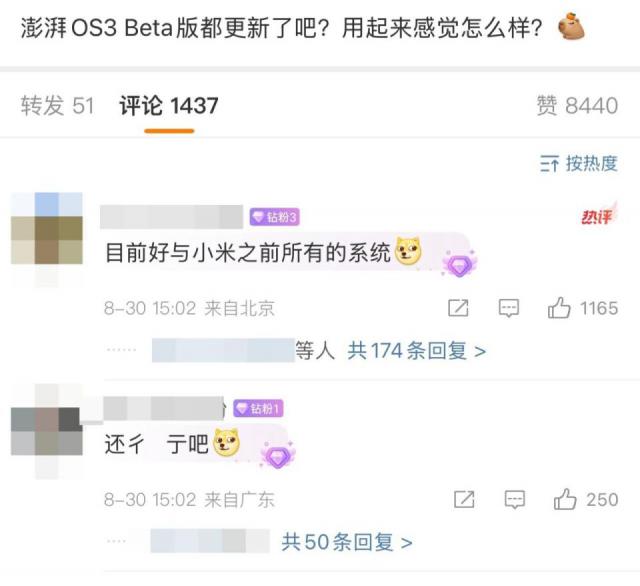
Task: Tap the 热评 hot comment badge
Action: tap(598, 214)
